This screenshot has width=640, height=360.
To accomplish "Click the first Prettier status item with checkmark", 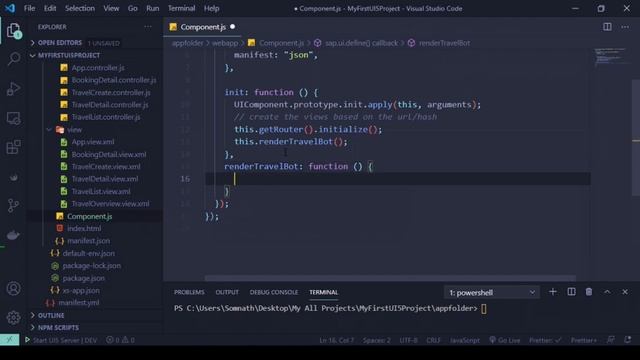I will point(545,340).
